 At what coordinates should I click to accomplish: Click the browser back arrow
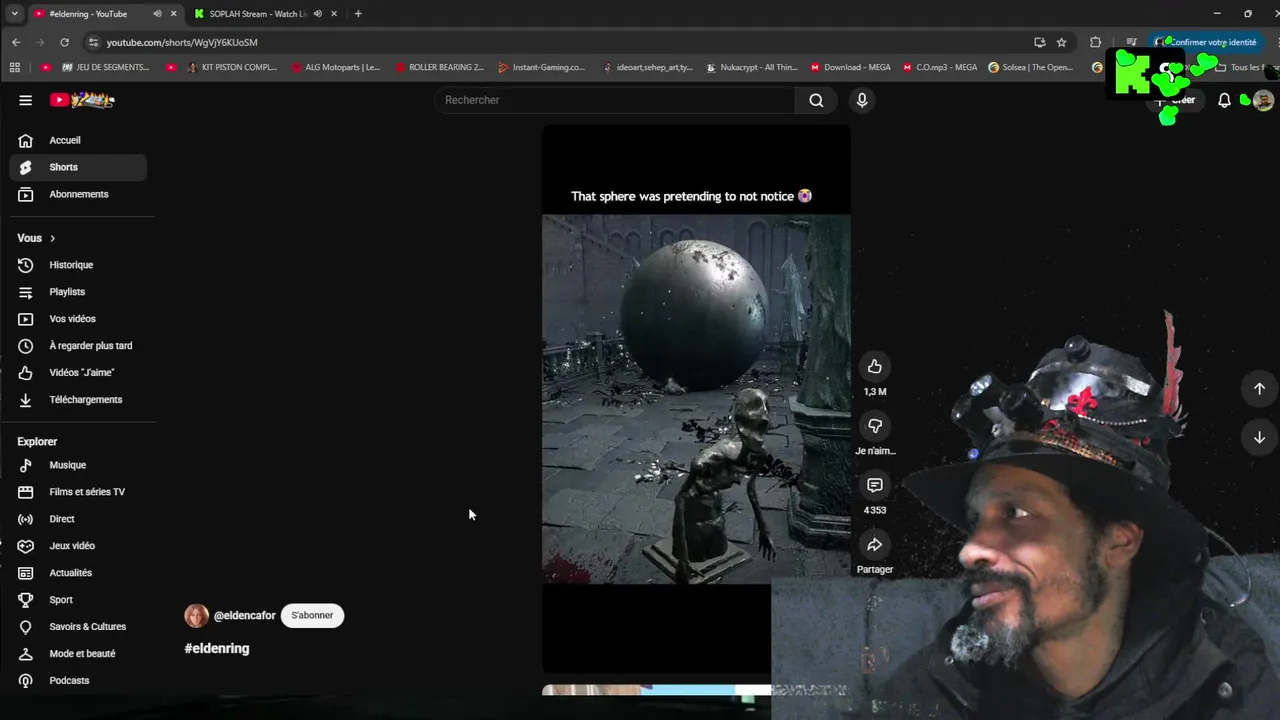tap(16, 42)
